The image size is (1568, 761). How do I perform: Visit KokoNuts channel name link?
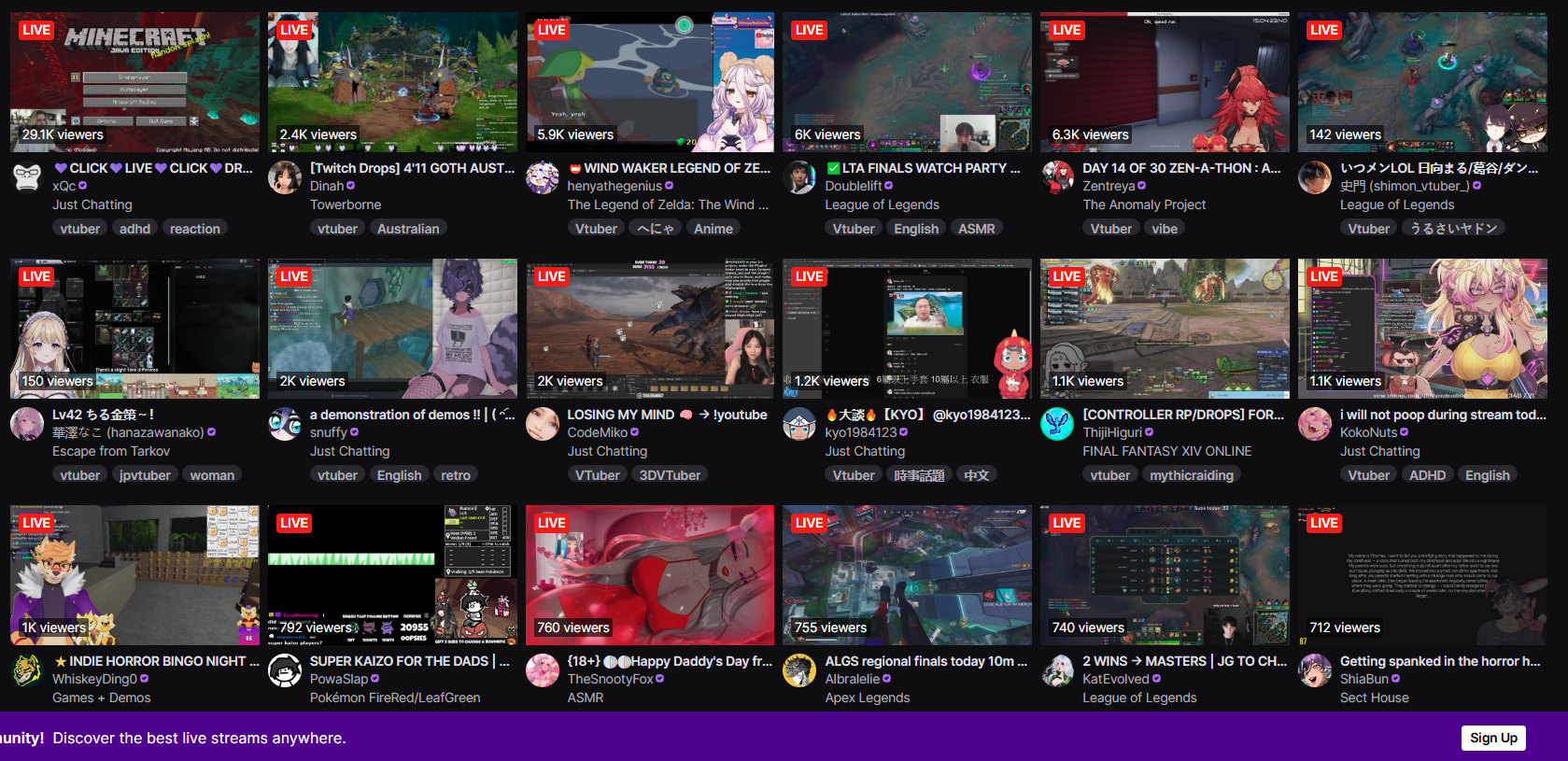click(1369, 432)
